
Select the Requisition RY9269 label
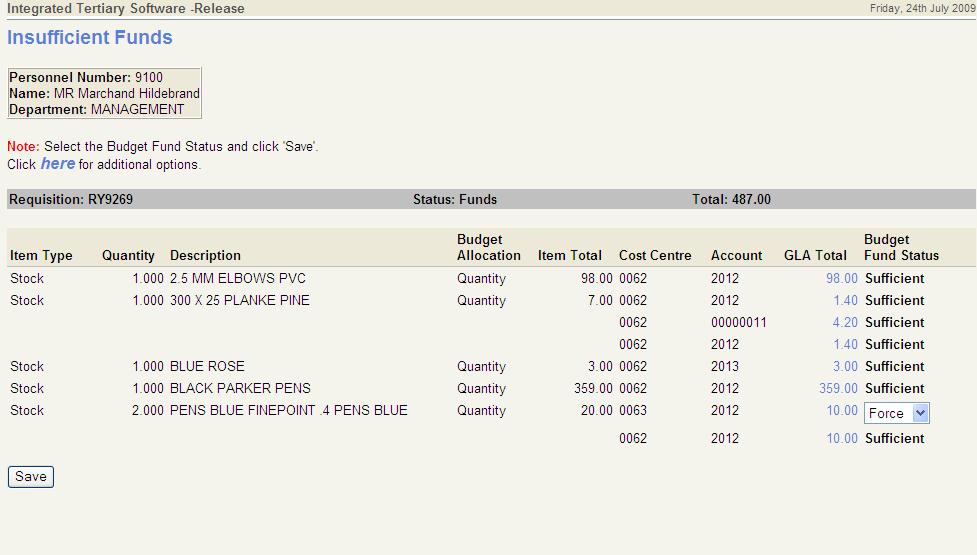tap(71, 199)
